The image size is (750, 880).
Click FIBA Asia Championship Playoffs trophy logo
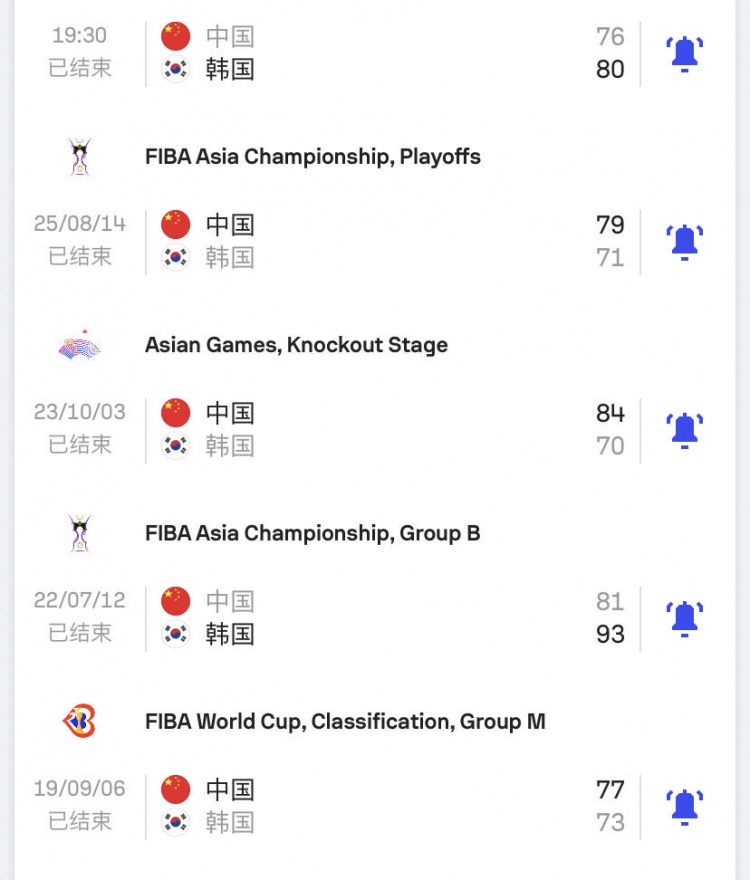pyautogui.click(x=79, y=157)
